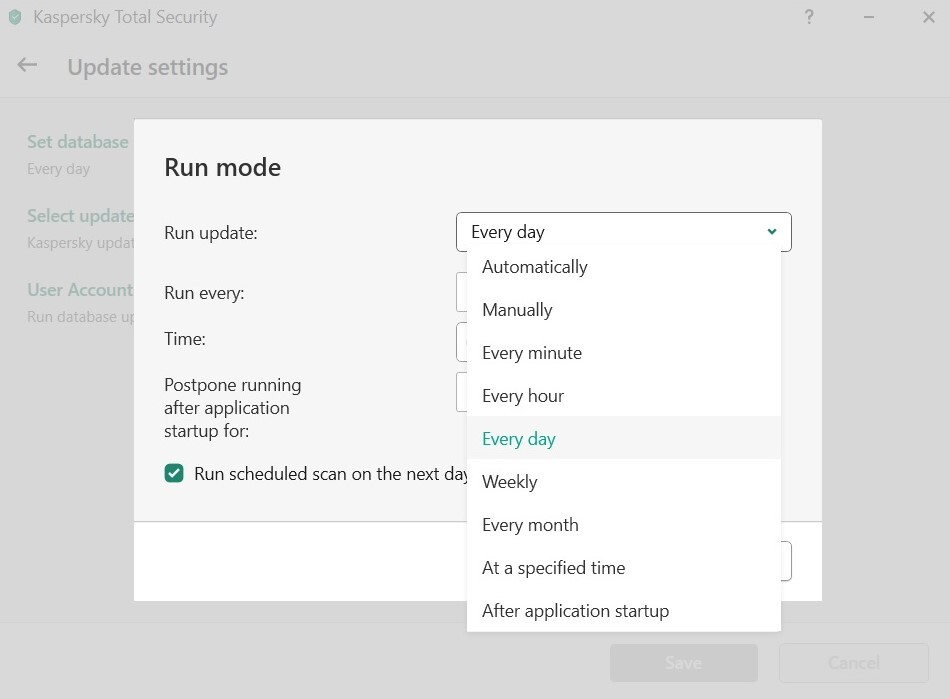
Task: Select After application startup option
Action: (623, 611)
